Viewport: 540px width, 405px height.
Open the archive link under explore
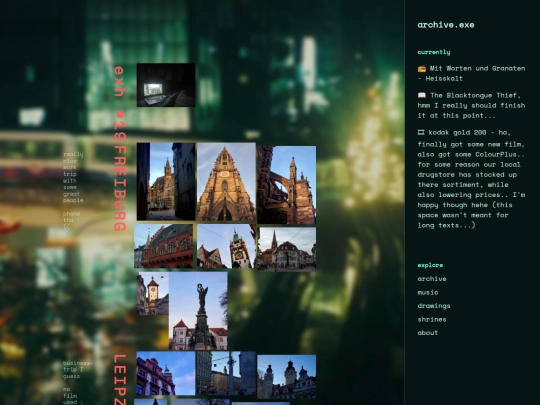[x=432, y=279]
